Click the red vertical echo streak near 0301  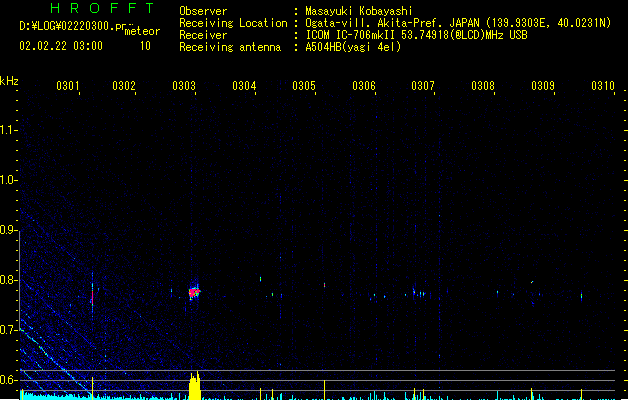click(93, 297)
